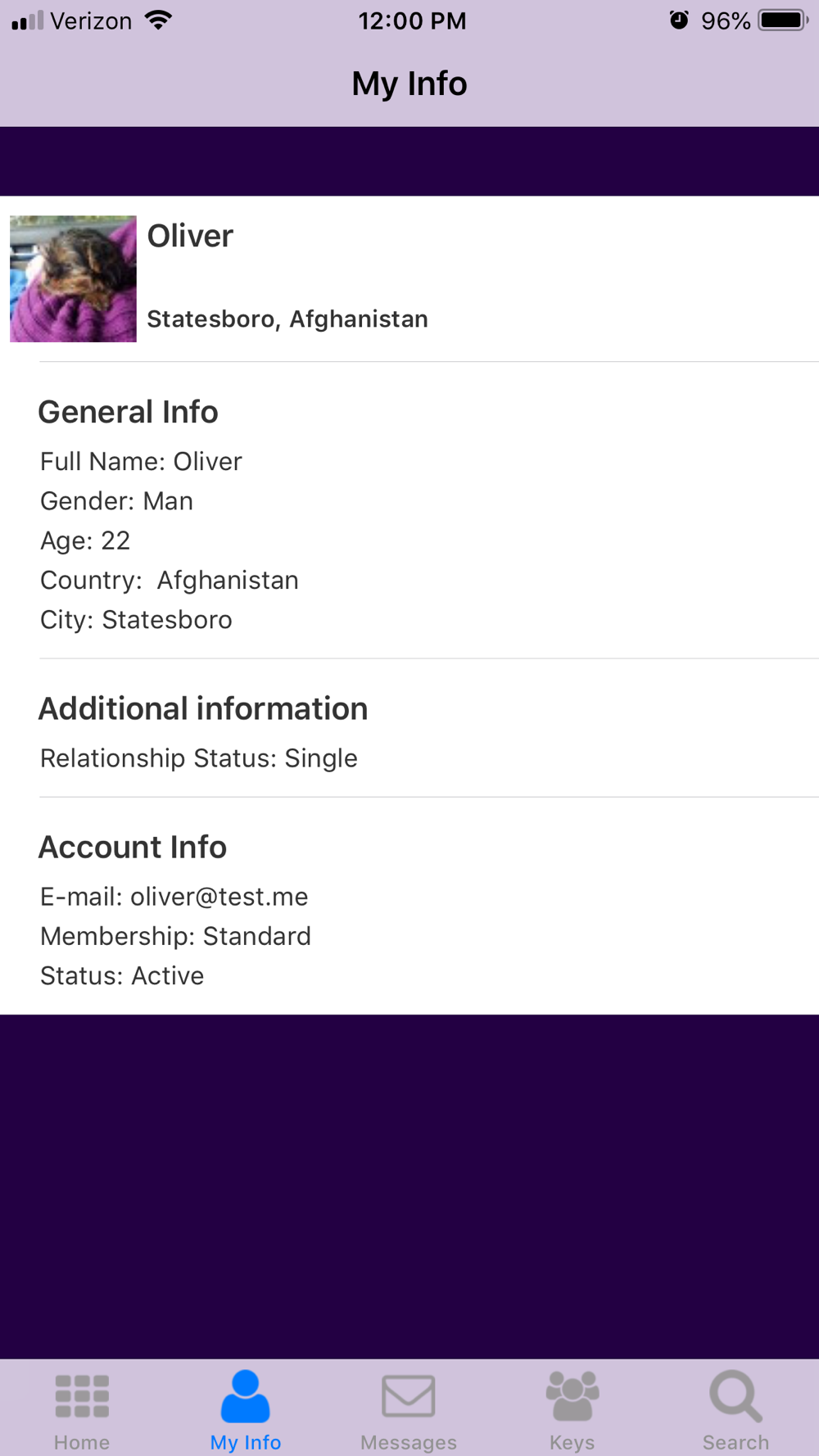Open the Search magnifier icon
Image resolution: width=819 pixels, height=1456 pixels.
tap(735, 1396)
